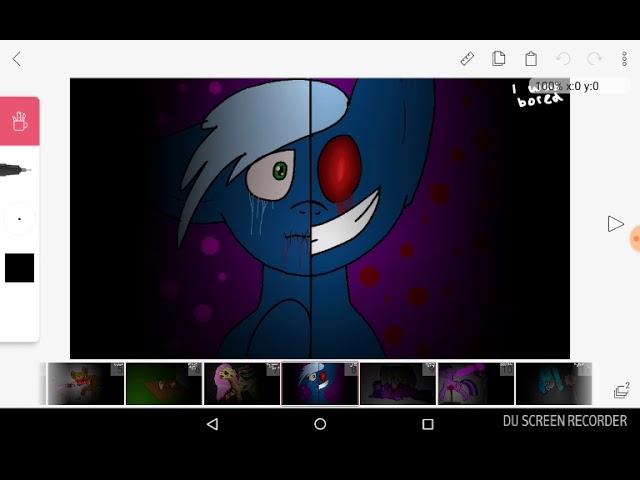
Task: Change brush size via the dot circle
Action: (x=19, y=219)
